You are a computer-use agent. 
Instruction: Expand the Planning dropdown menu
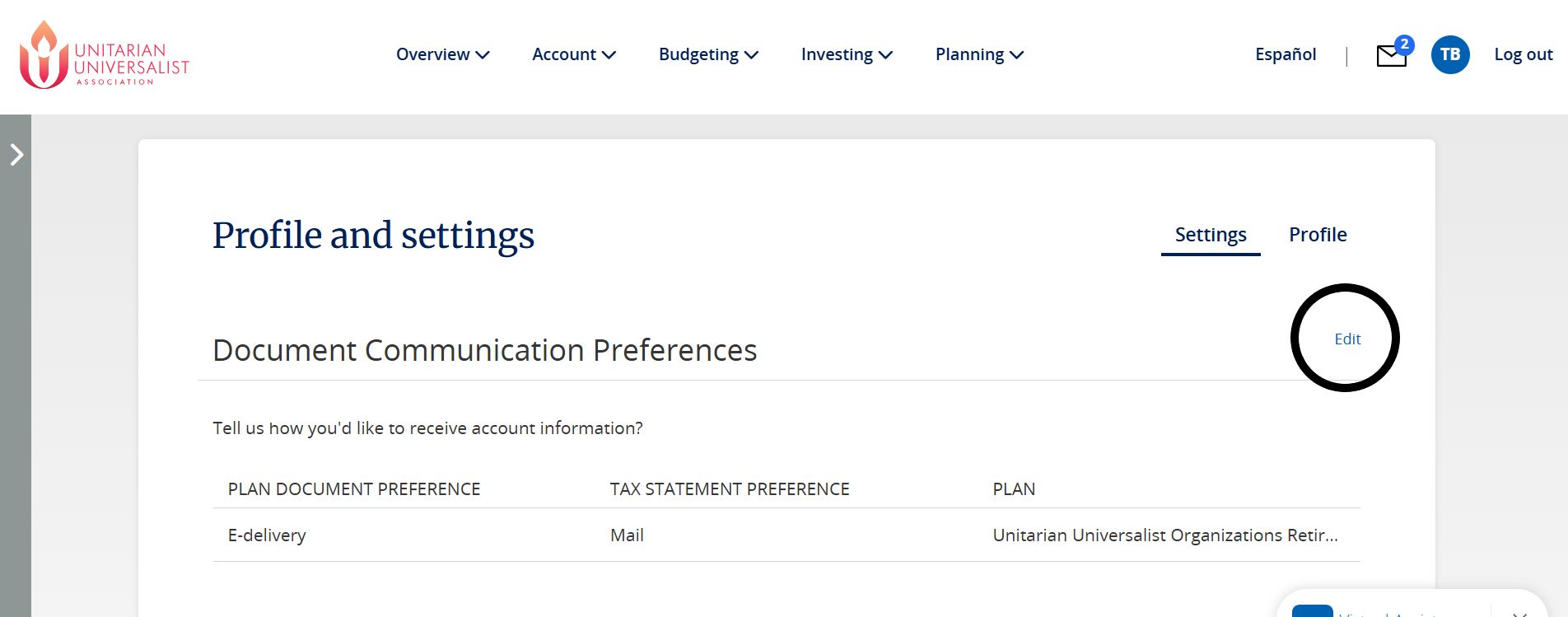point(978,55)
